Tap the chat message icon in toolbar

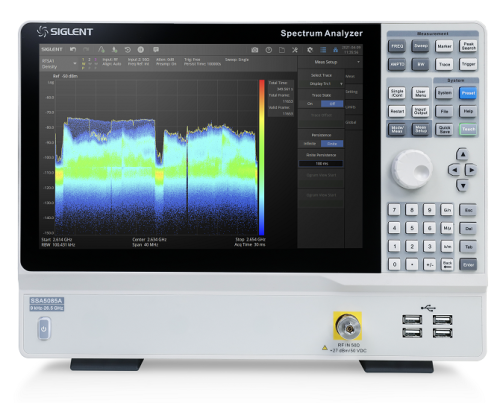[x=156, y=50]
